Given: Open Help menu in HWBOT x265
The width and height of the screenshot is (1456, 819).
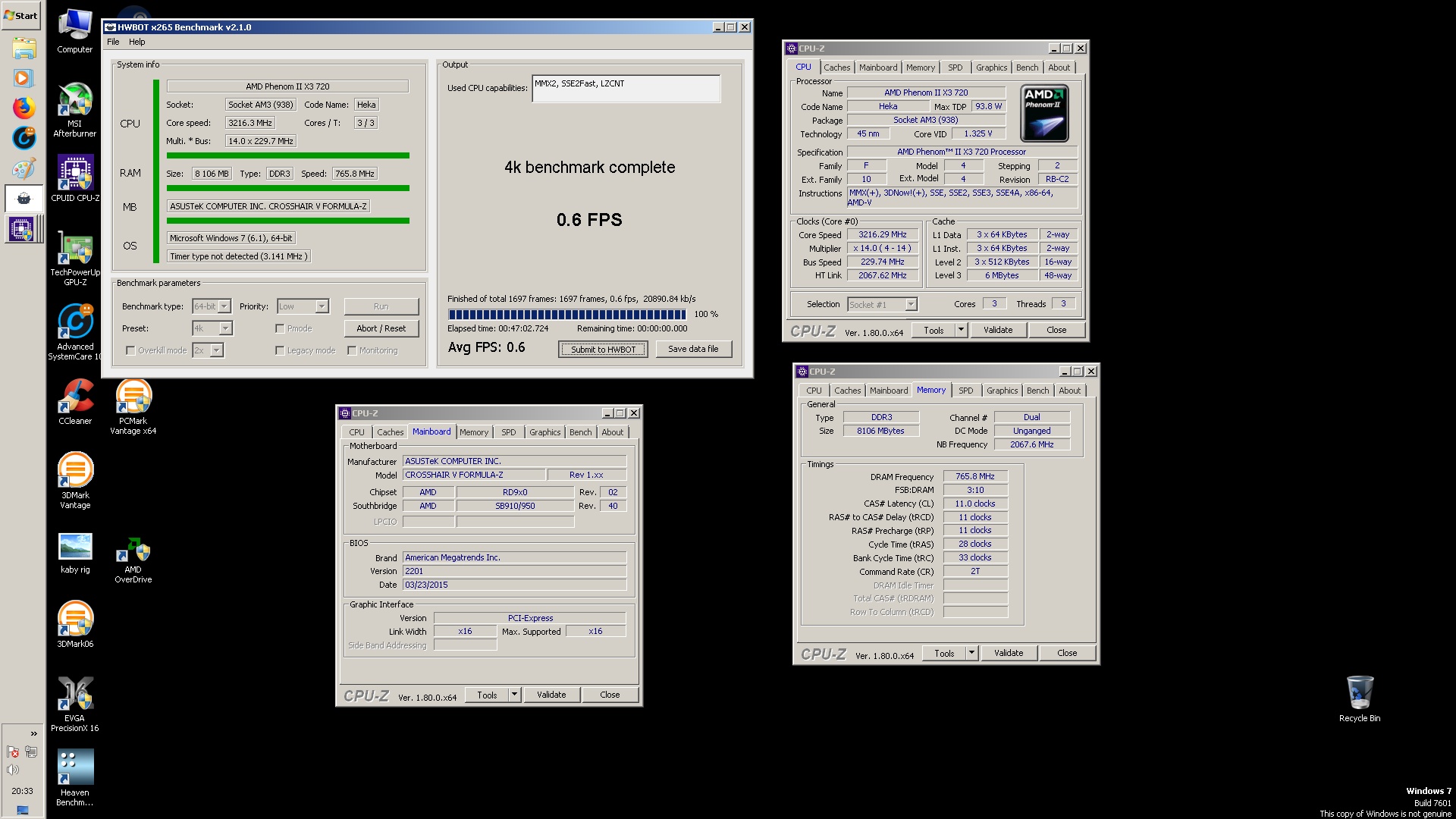Looking at the screenshot, I should [137, 42].
